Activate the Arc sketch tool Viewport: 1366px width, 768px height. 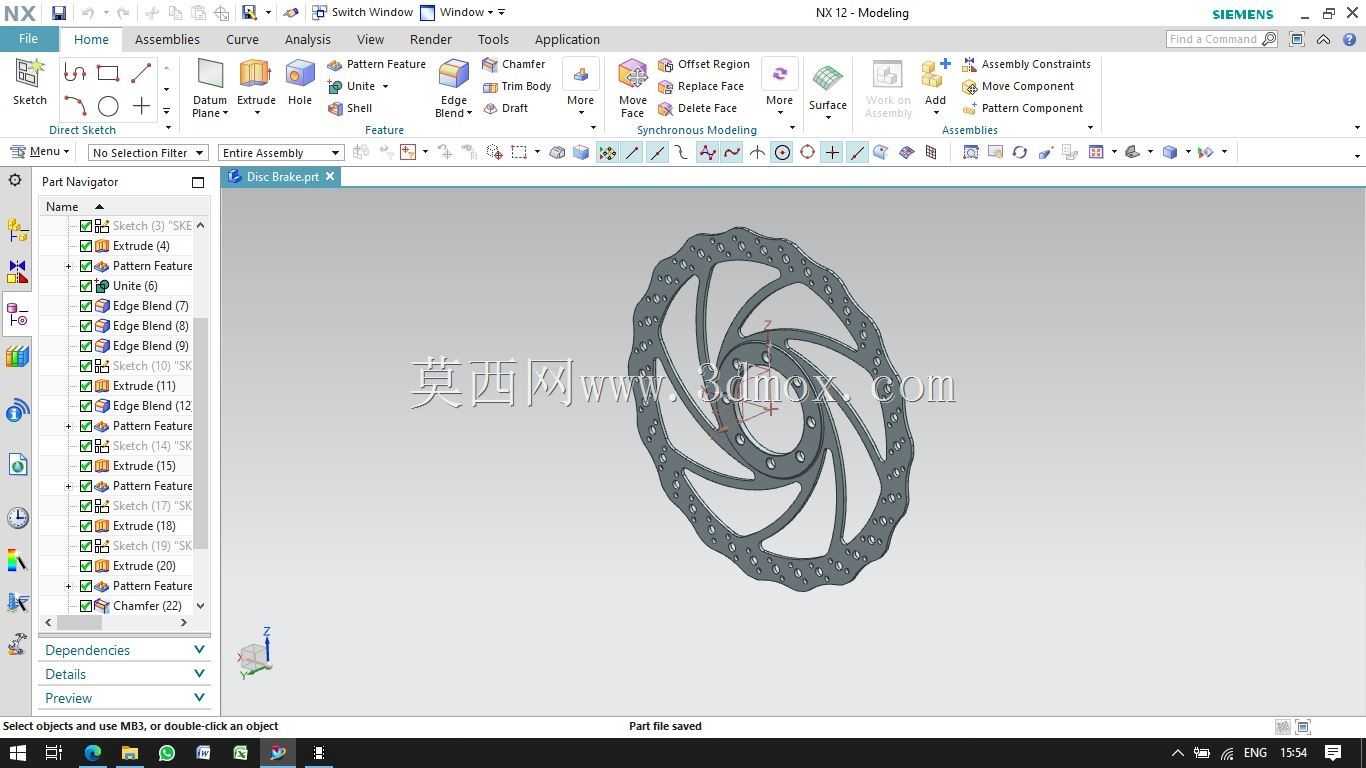tap(75, 106)
